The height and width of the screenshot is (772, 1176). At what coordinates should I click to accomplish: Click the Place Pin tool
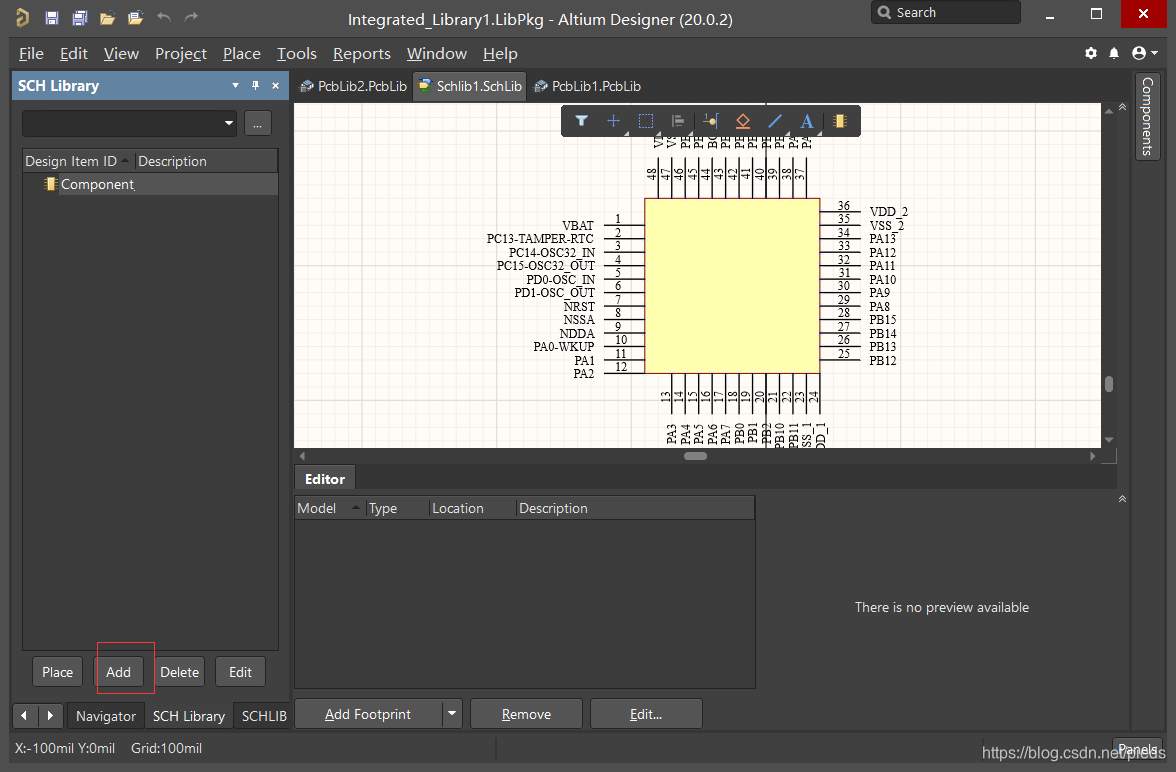point(711,121)
